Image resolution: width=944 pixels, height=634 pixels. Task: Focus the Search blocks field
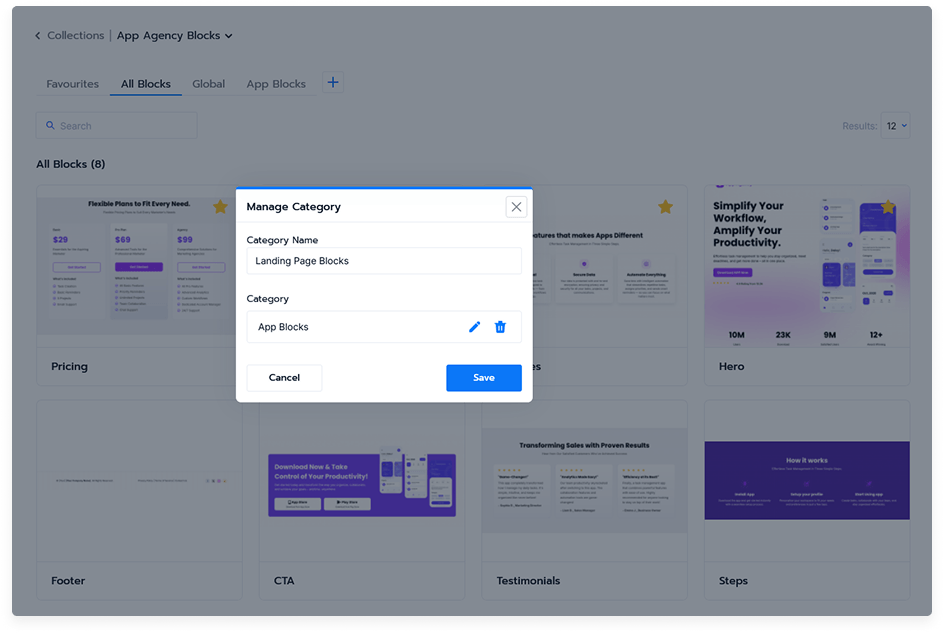click(x=117, y=126)
